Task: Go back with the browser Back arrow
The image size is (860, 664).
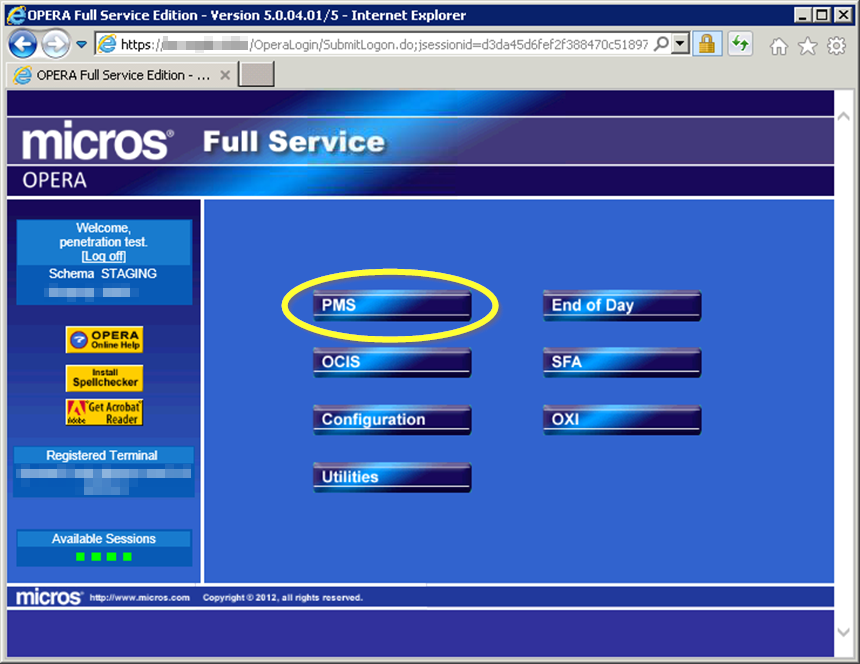Action: (23, 44)
